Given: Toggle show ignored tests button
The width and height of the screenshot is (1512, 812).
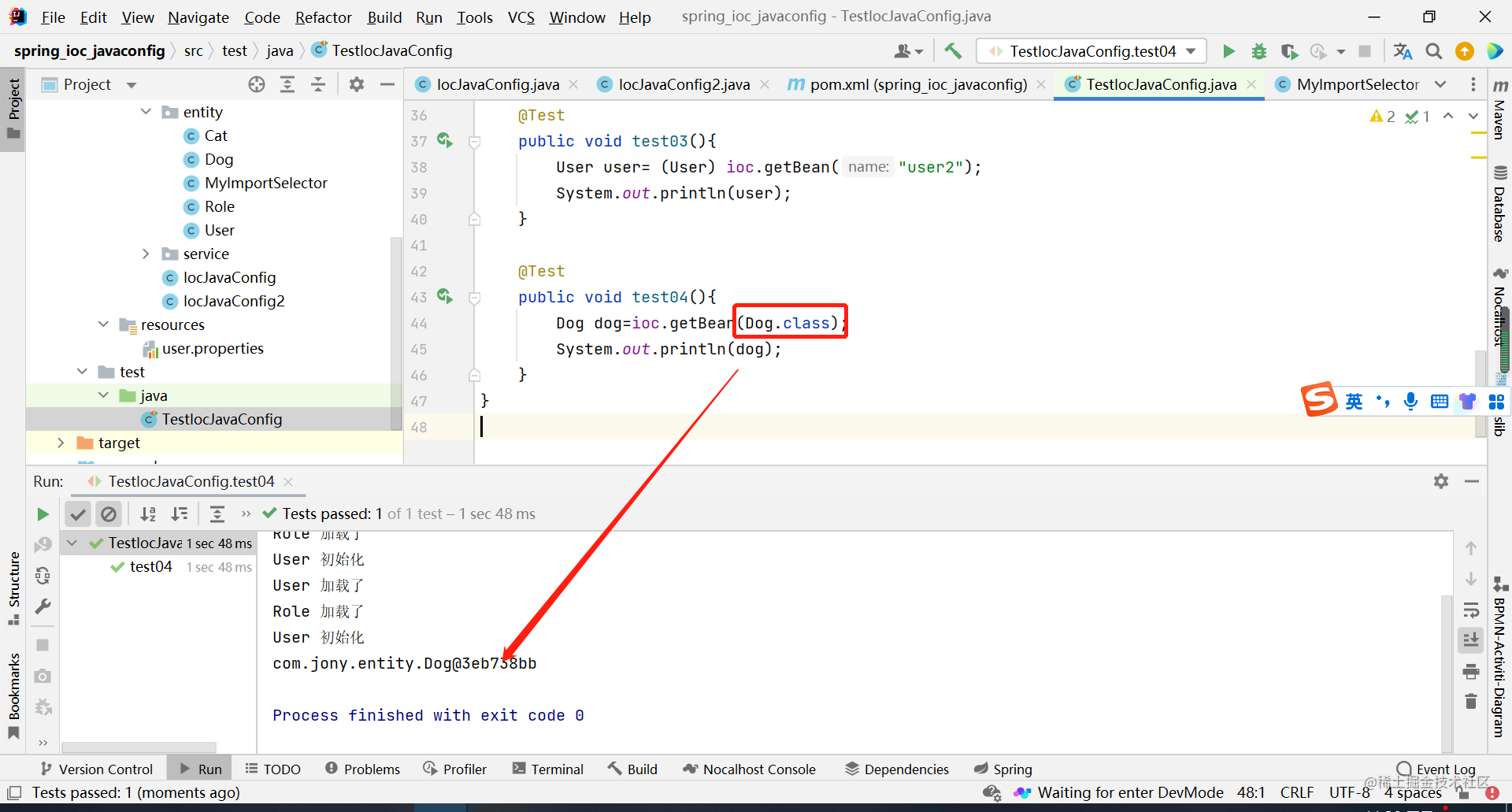Looking at the screenshot, I should pos(109,514).
